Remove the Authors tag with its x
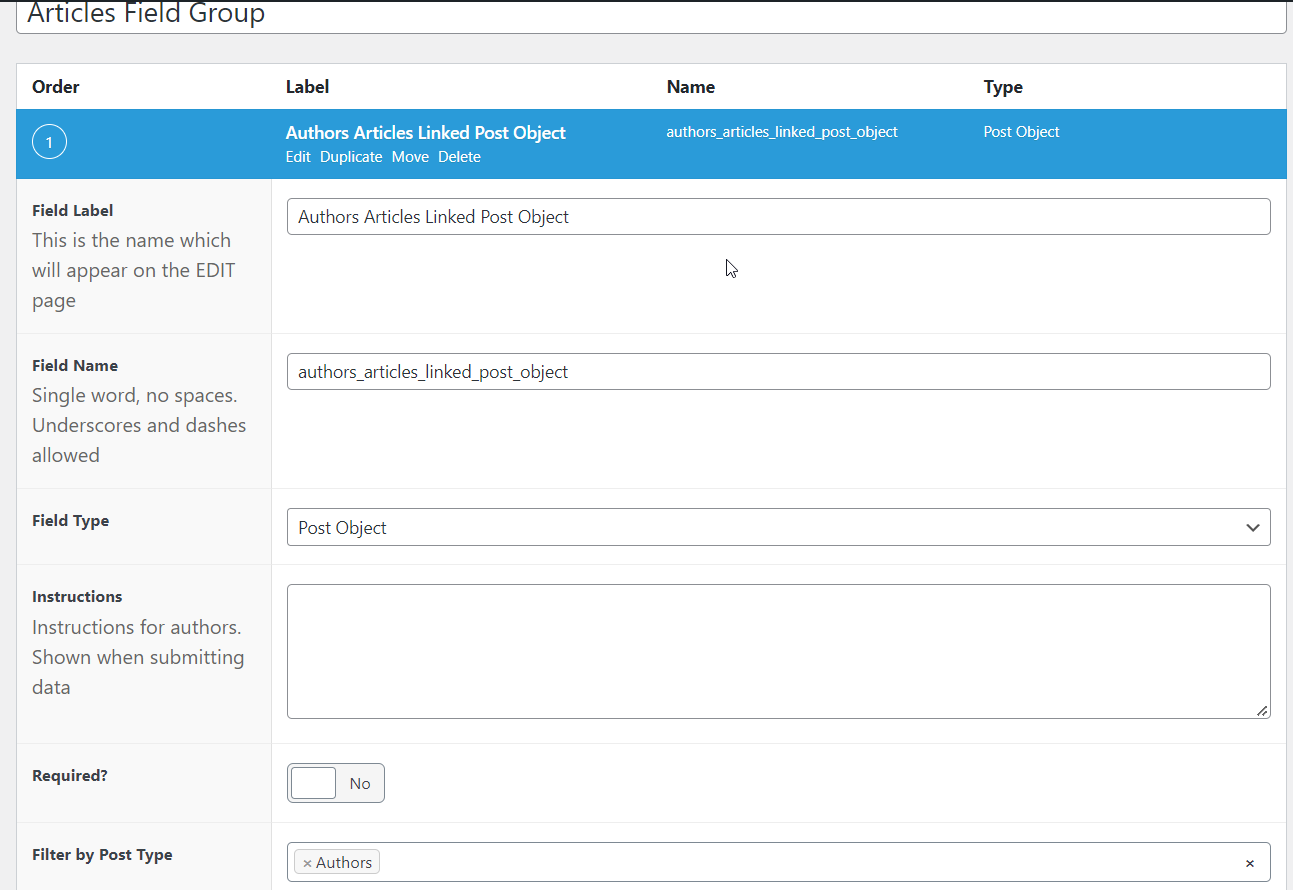The height and width of the screenshot is (890, 1293). tap(307, 863)
